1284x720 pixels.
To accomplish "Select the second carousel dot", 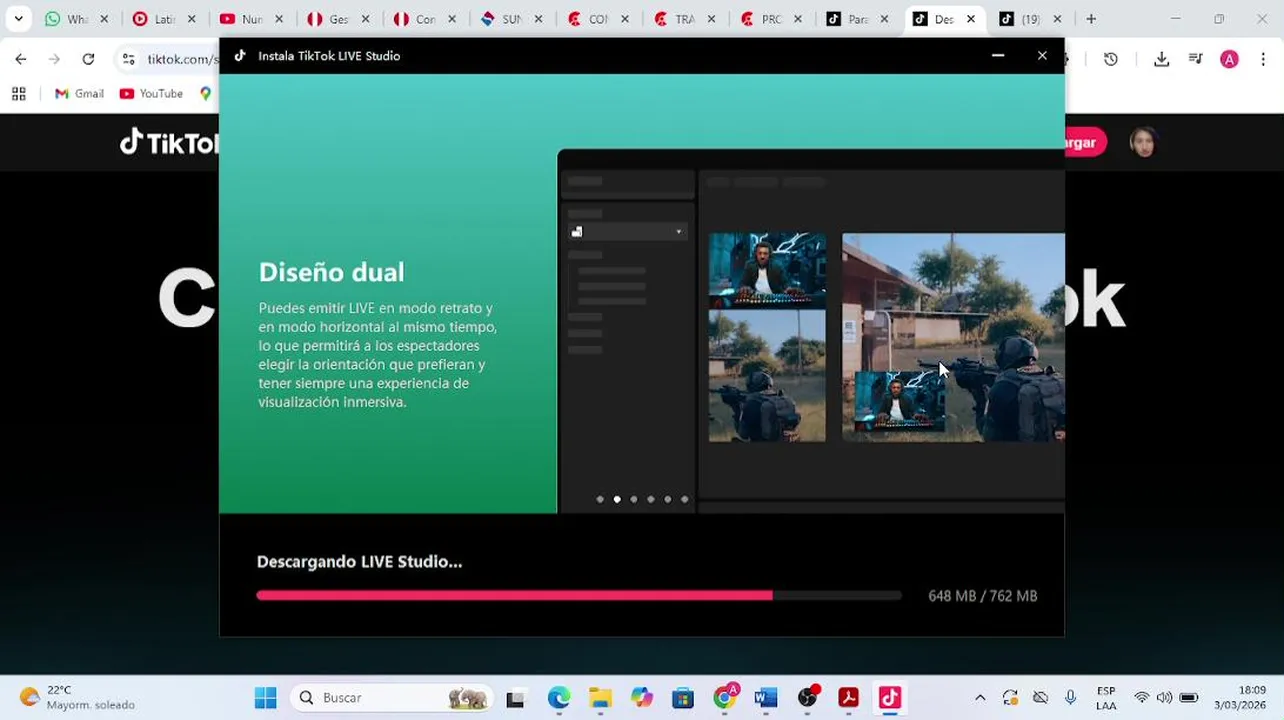I will (617, 499).
